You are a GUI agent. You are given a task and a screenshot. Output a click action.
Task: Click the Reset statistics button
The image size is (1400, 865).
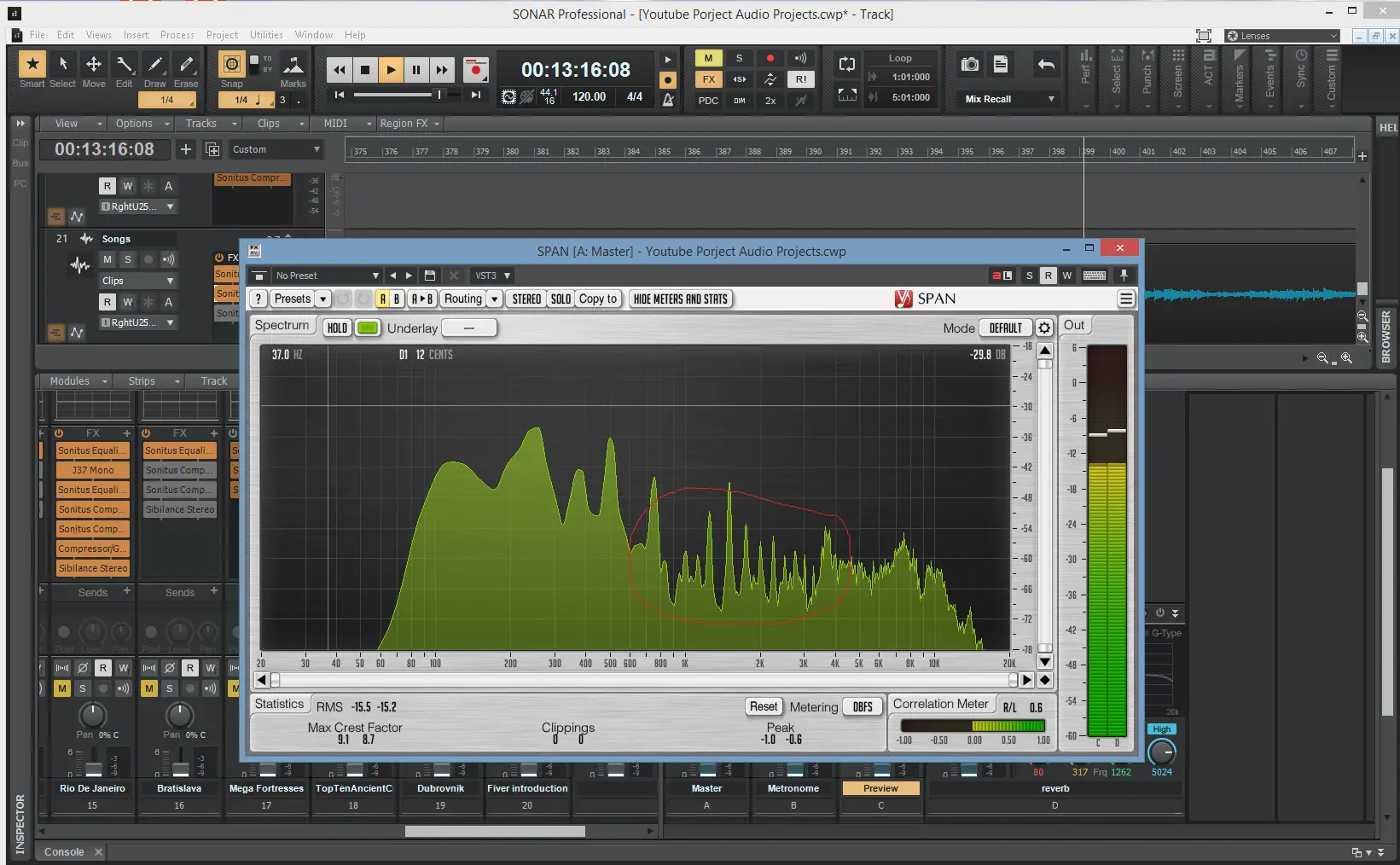[x=763, y=706]
